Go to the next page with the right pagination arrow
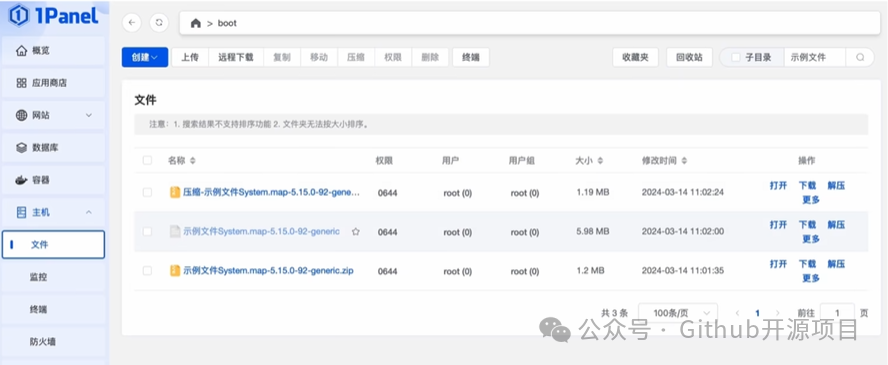This screenshot has width=888, height=365. coord(777,313)
